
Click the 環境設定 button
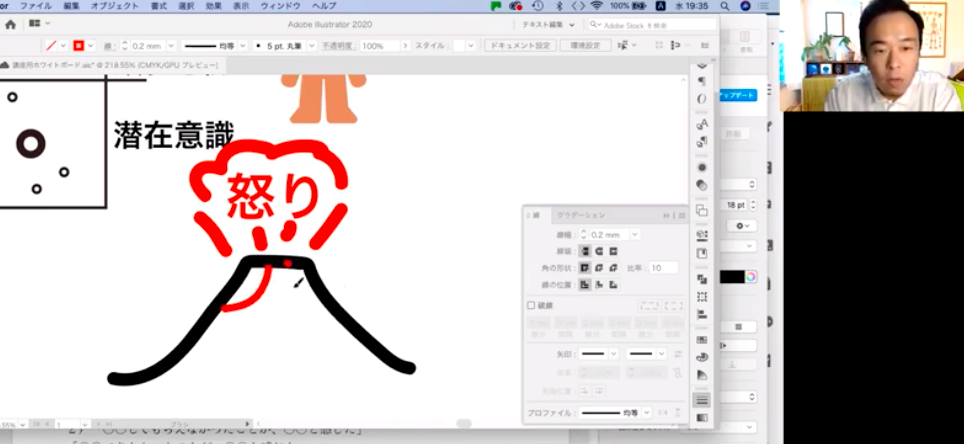tap(584, 46)
